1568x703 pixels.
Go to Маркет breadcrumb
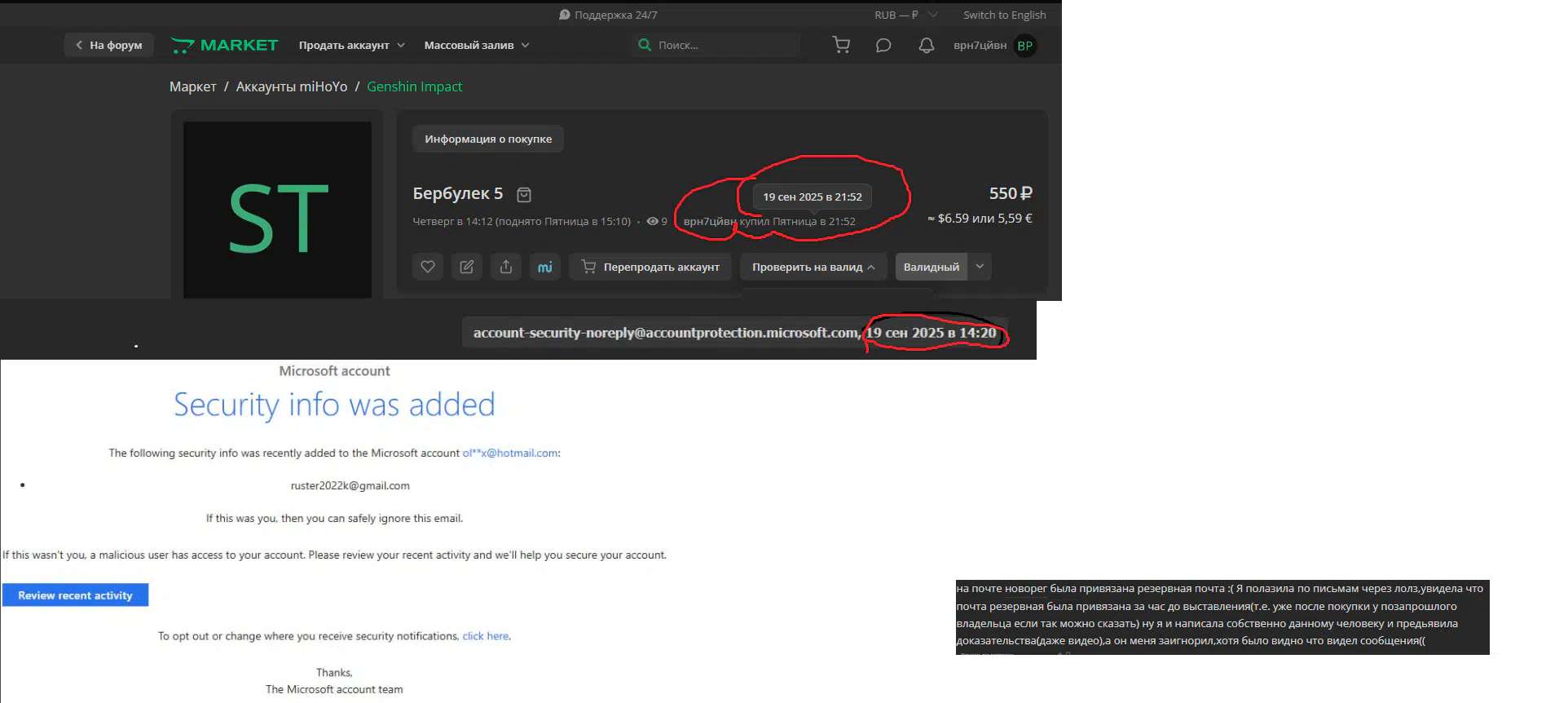(x=192, y=86)
